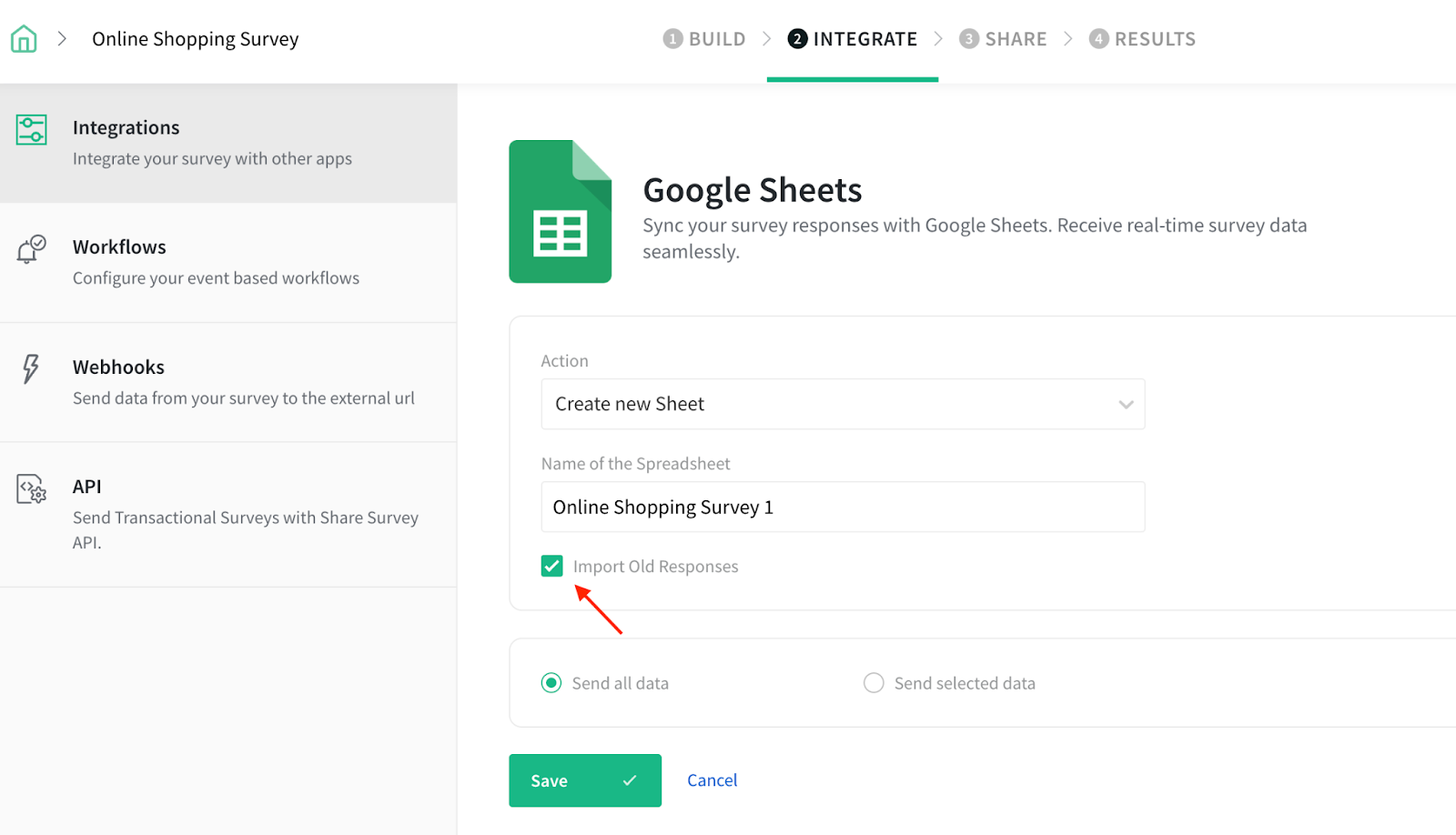
Task: Open the Integrations sidebar section
Action: pyautogui.click(x=228, y=143)
